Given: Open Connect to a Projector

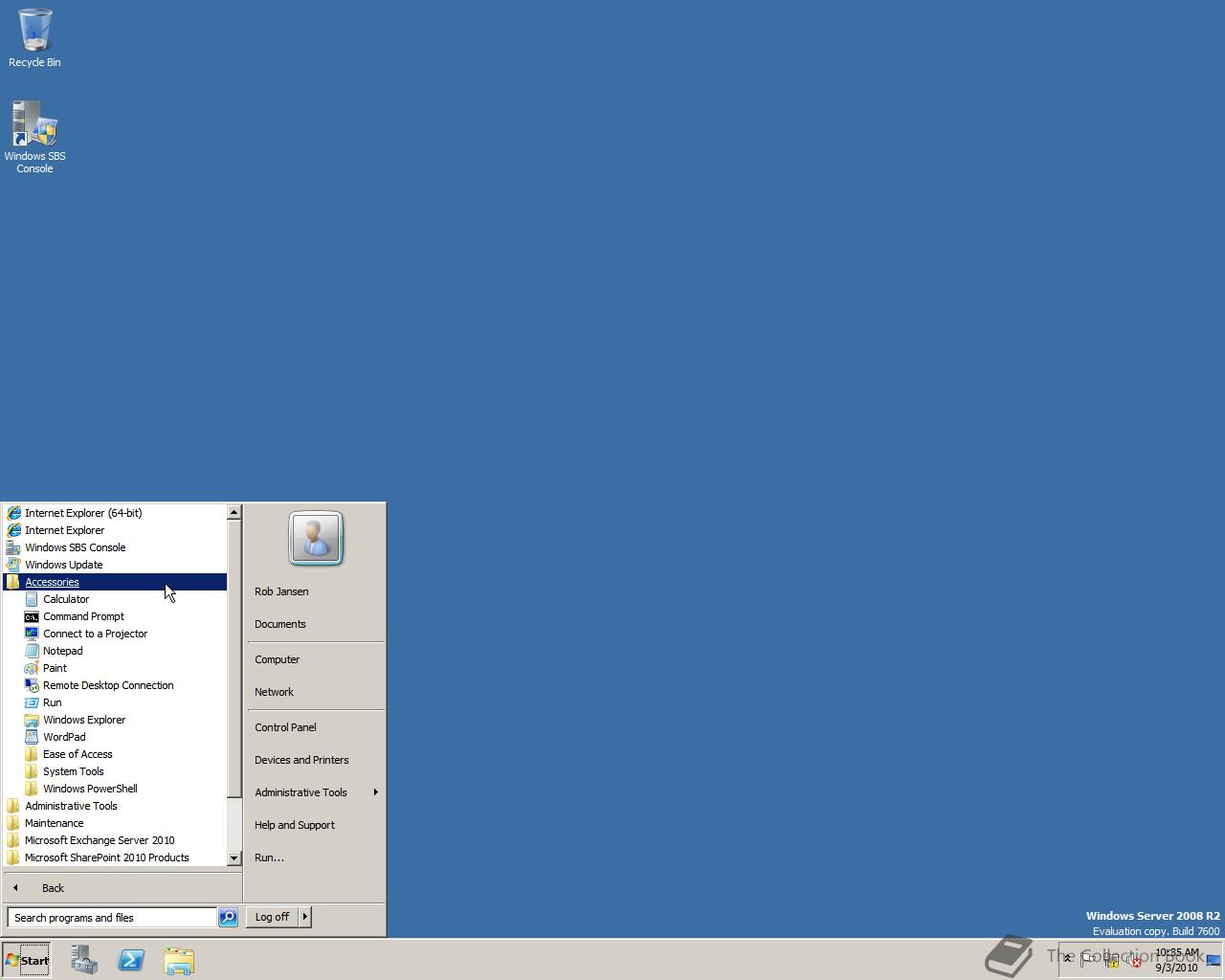Looking at the screenshot, I should (115, 634).
